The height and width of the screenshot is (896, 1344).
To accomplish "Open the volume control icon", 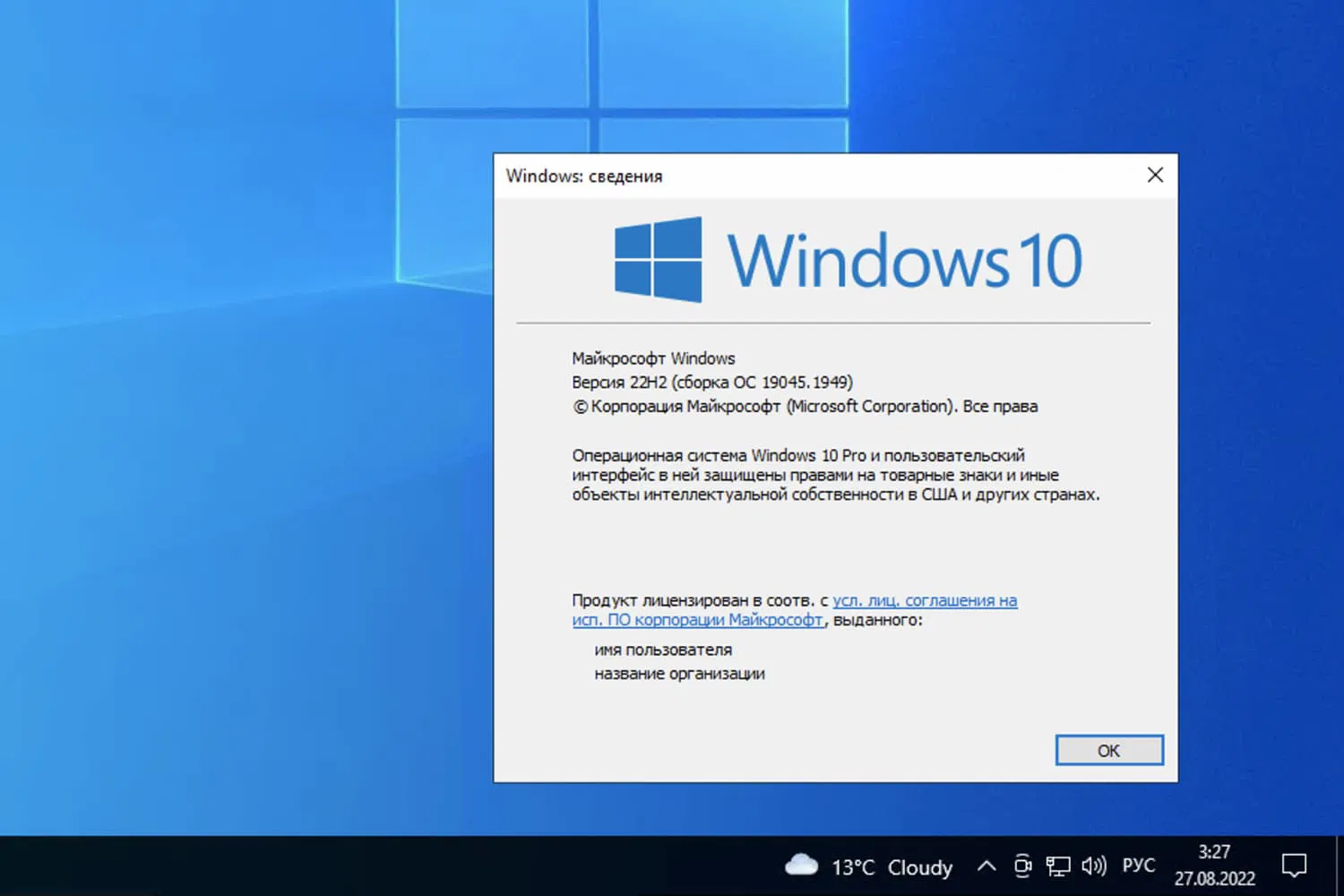I will tap(1094, 866).
